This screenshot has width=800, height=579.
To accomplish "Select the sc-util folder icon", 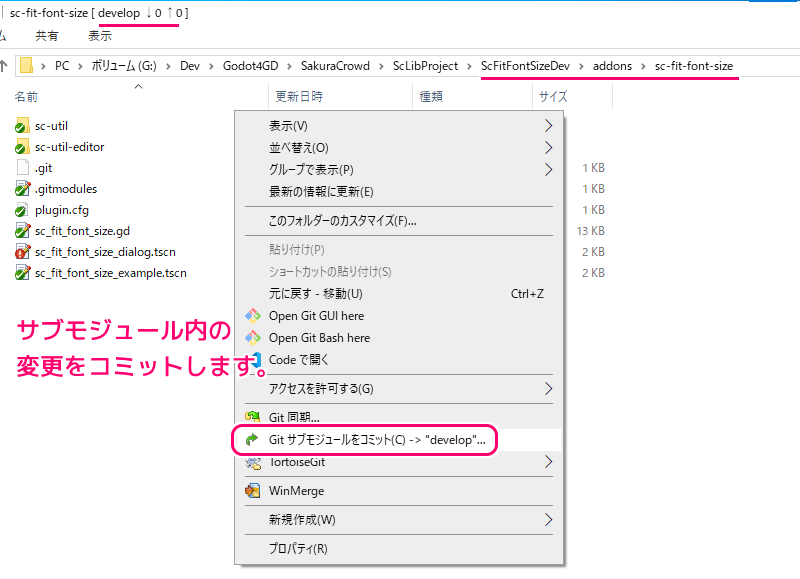I will [x=23, y=126].
